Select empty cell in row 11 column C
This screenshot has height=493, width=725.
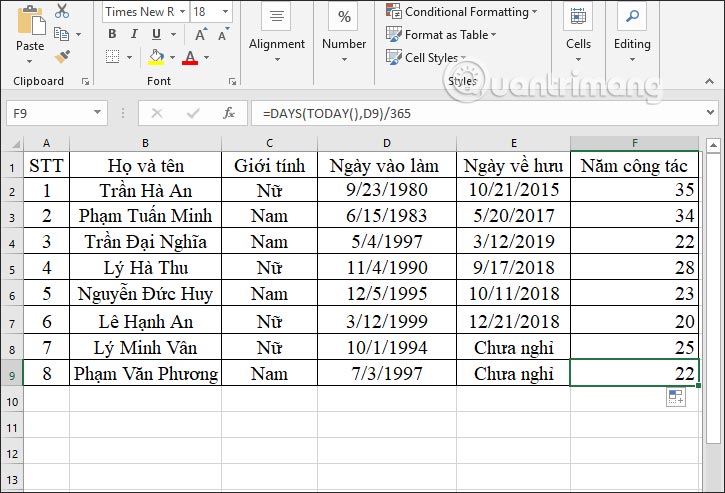269,425
